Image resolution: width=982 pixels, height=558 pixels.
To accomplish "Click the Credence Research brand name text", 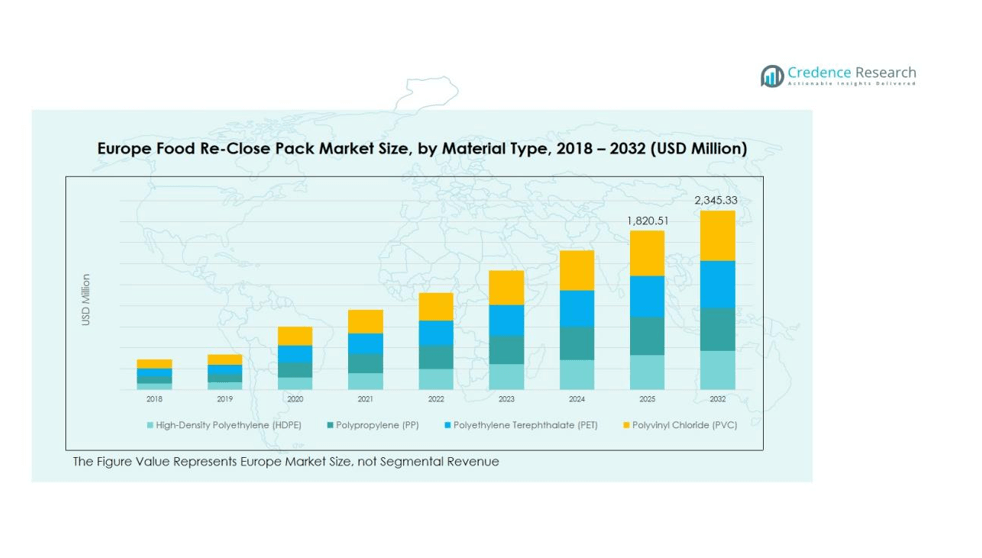I will click(851, 72).
